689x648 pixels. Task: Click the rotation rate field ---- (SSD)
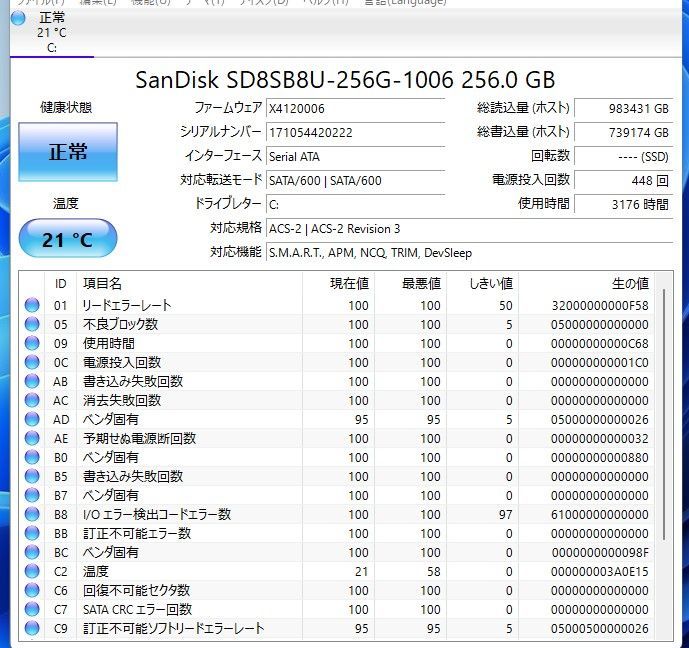click(624, 156)
